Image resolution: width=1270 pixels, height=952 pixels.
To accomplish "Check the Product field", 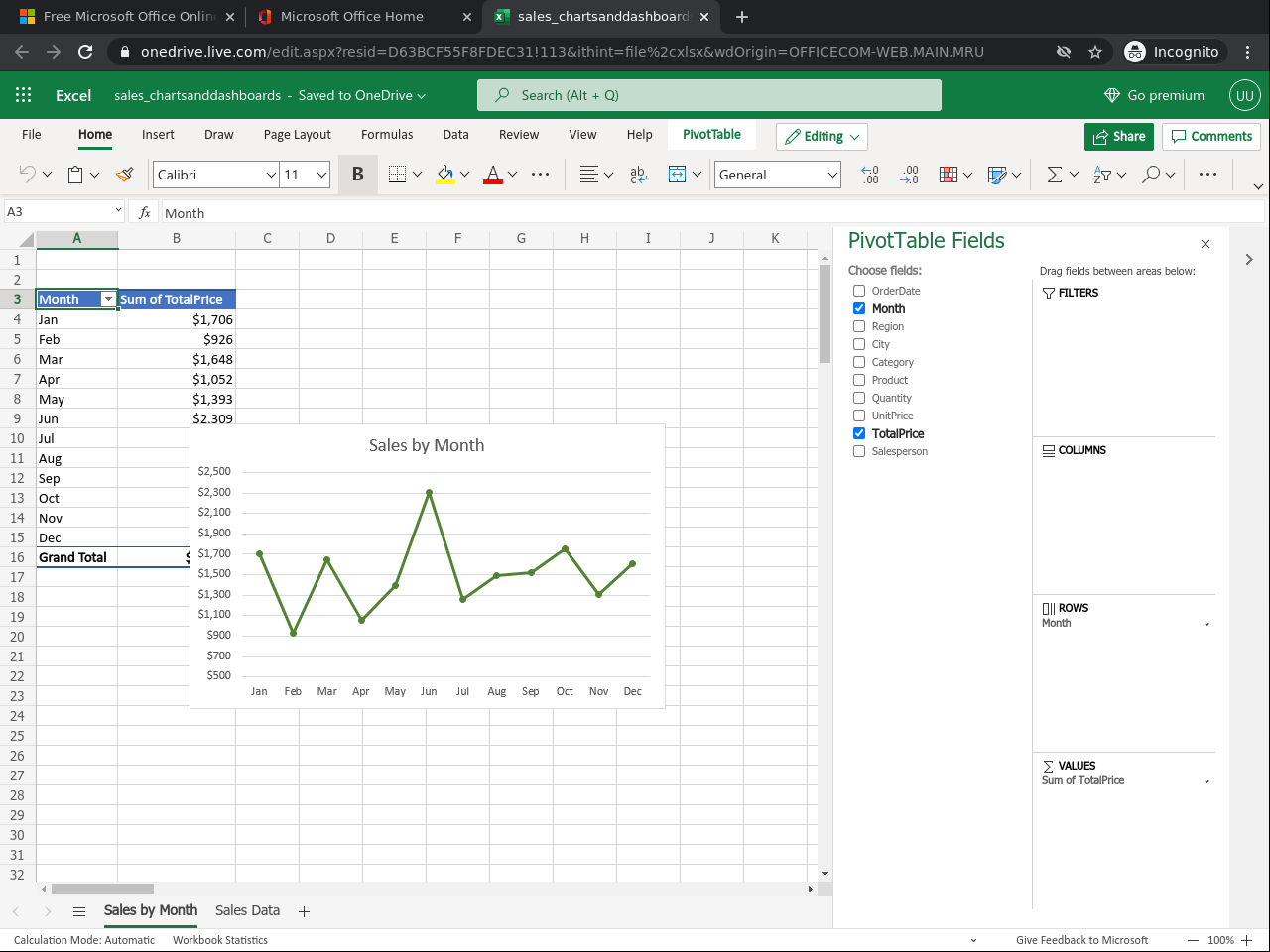I will tap(859, 380).
